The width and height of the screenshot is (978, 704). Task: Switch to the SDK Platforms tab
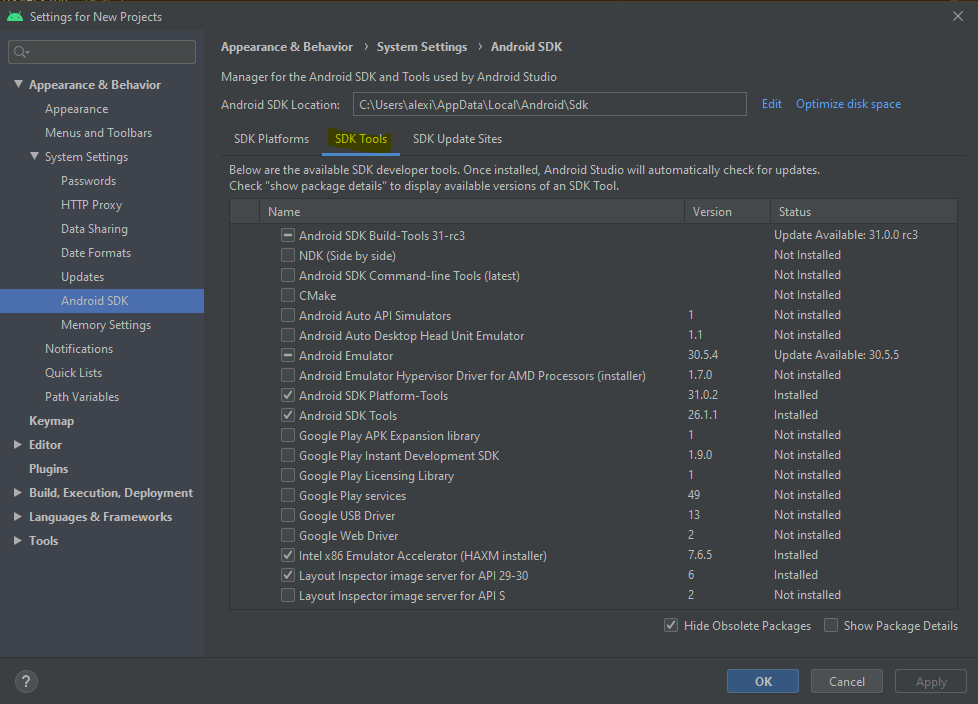coord(271,139)
